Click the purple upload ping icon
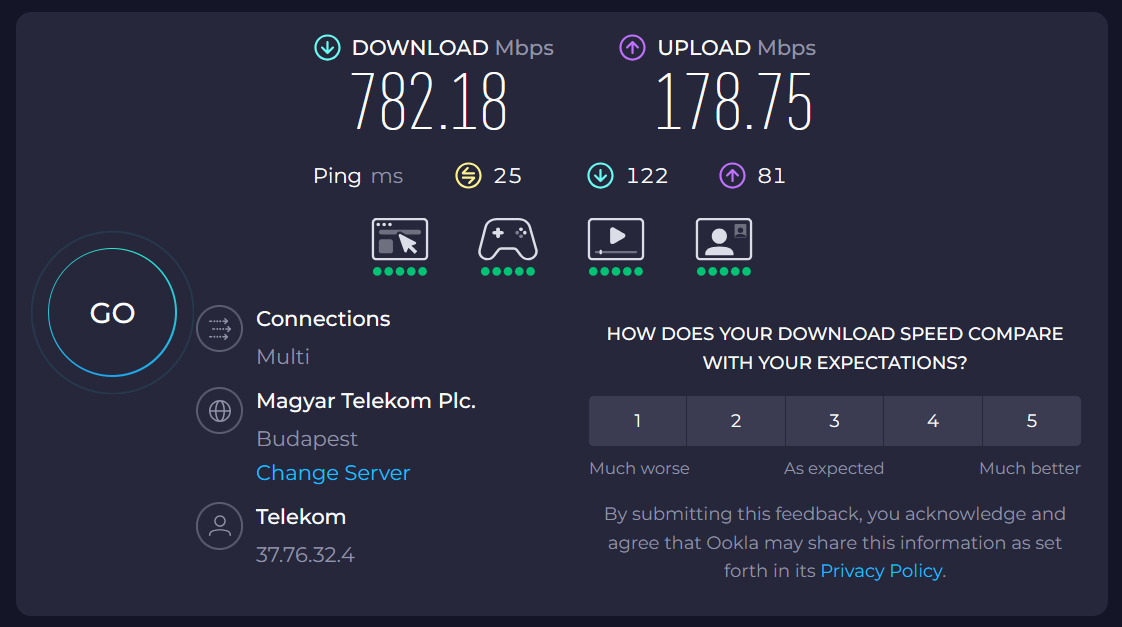The height and width of the screenshot is (627, 1122). [x=732, y=176]
